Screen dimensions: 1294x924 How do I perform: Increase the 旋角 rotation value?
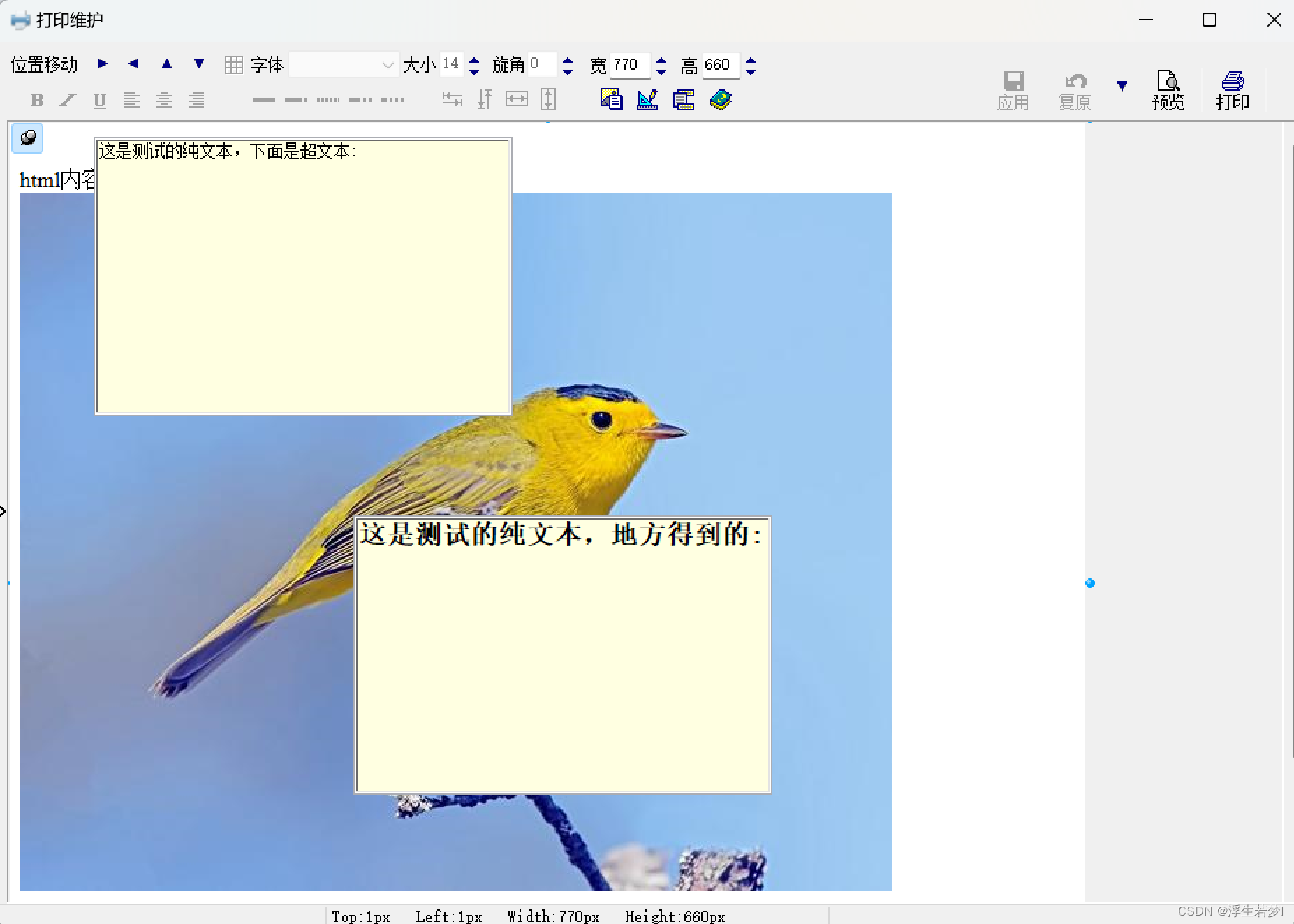[x=568, y=60]
